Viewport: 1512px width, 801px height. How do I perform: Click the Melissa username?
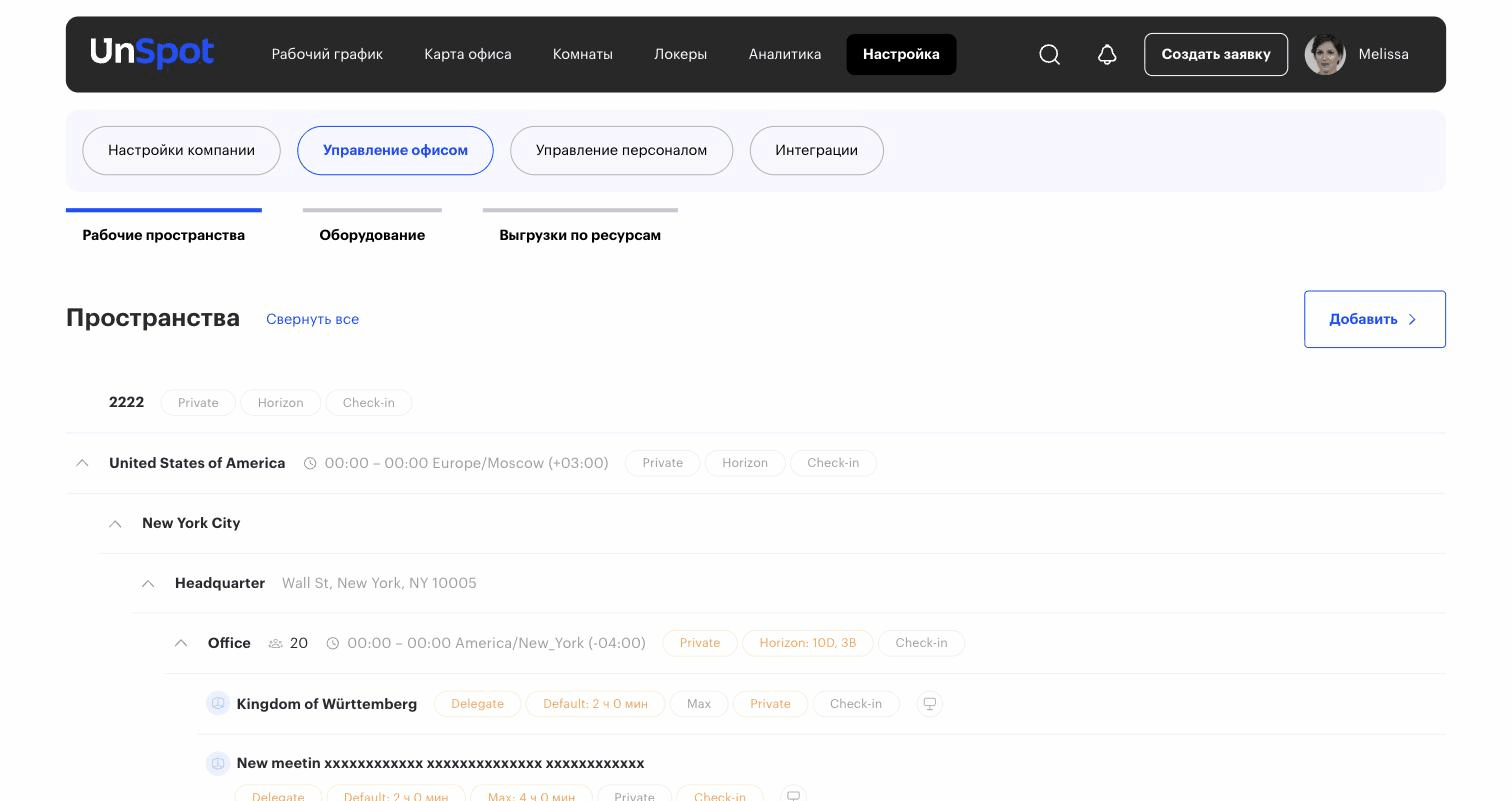(1383, 54)
